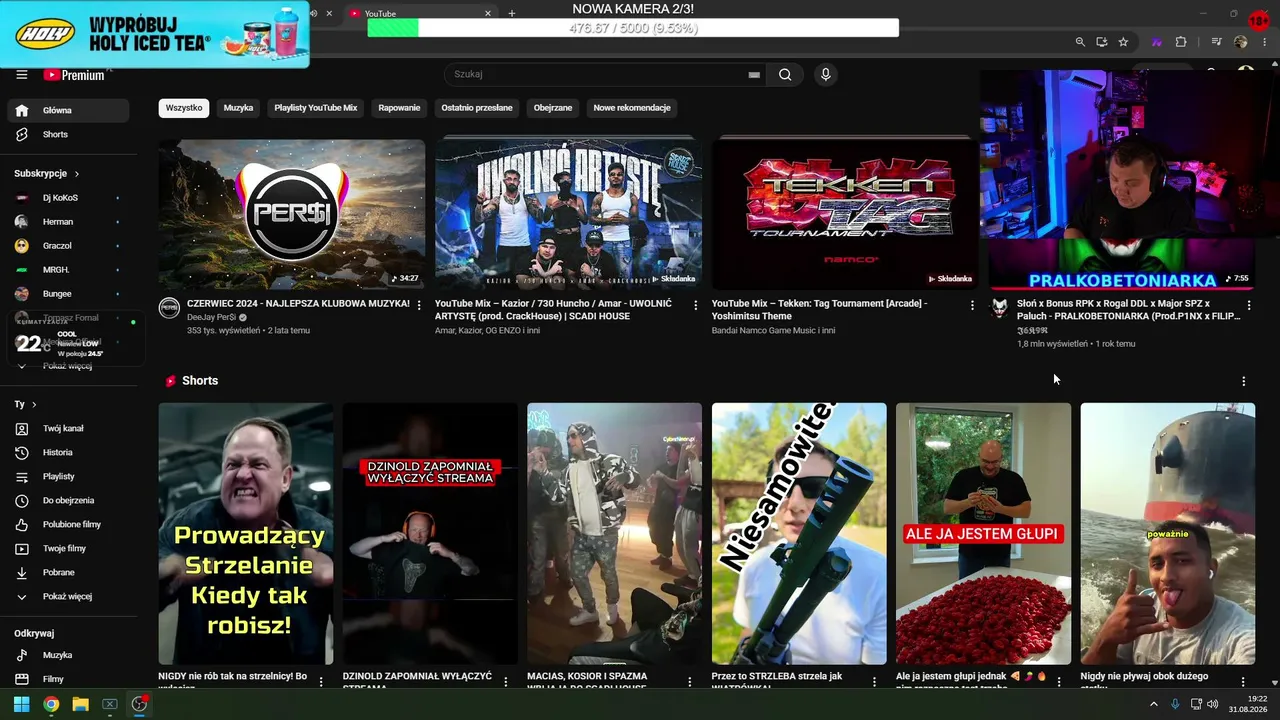Viewport: 1280px width, 720px height.
Task: Expand the Ty section header
Action: tap(25, 404)
